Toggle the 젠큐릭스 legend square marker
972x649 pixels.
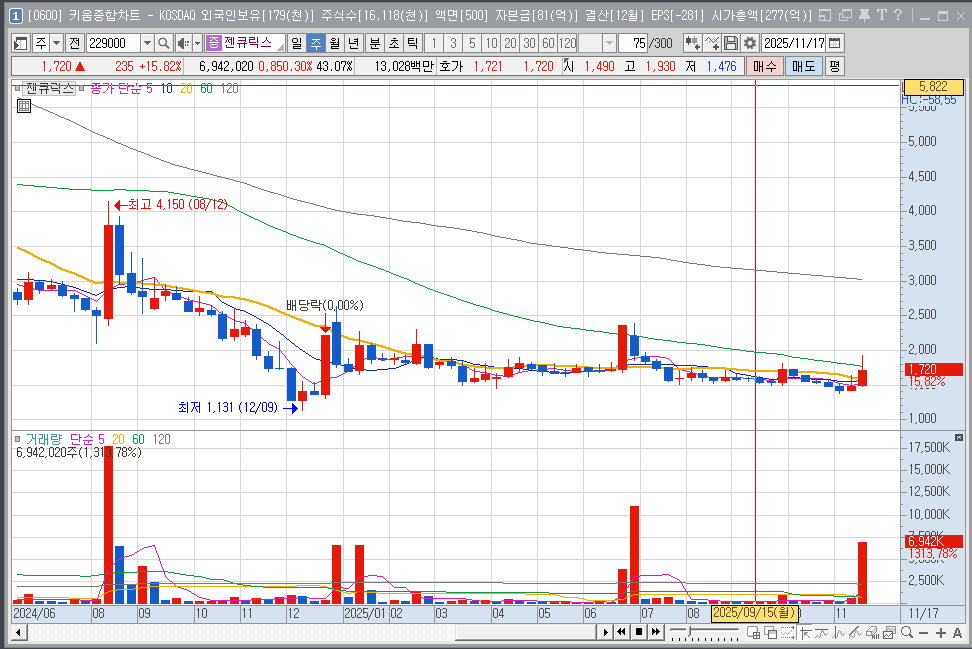(x=18, y=88)
